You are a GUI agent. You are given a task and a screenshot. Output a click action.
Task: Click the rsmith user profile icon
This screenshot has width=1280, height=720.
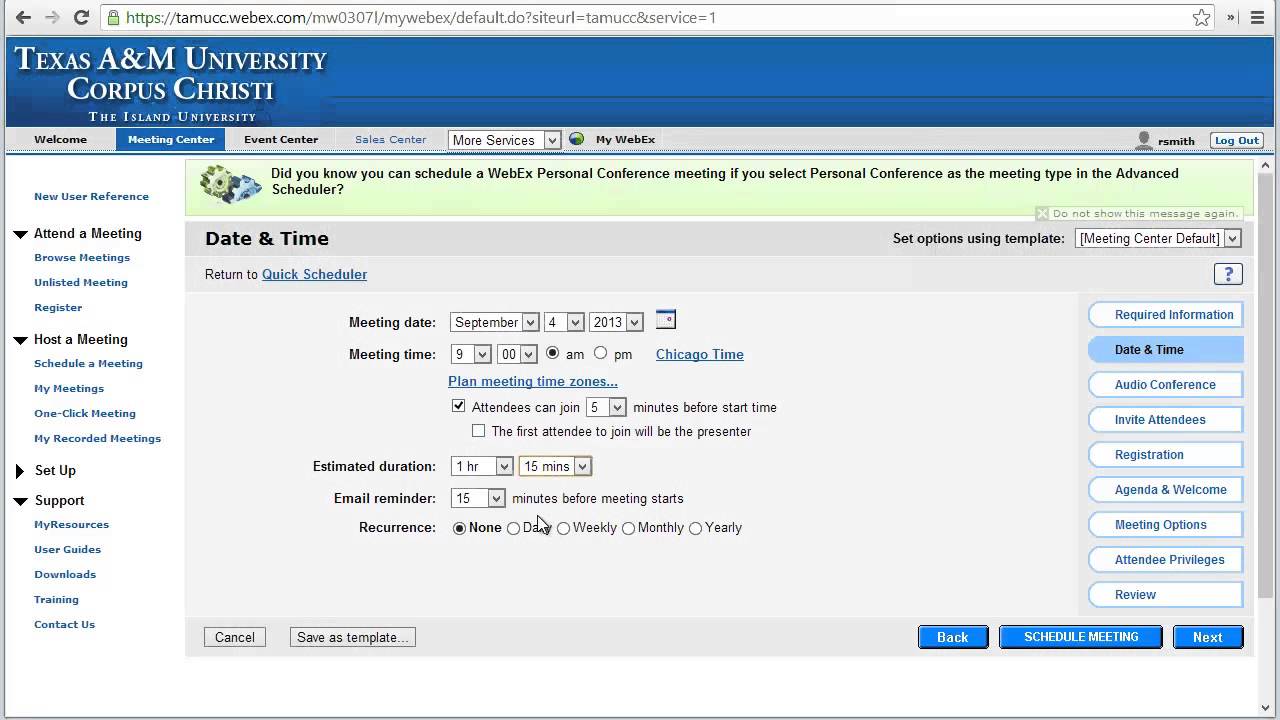point(1144,140)
